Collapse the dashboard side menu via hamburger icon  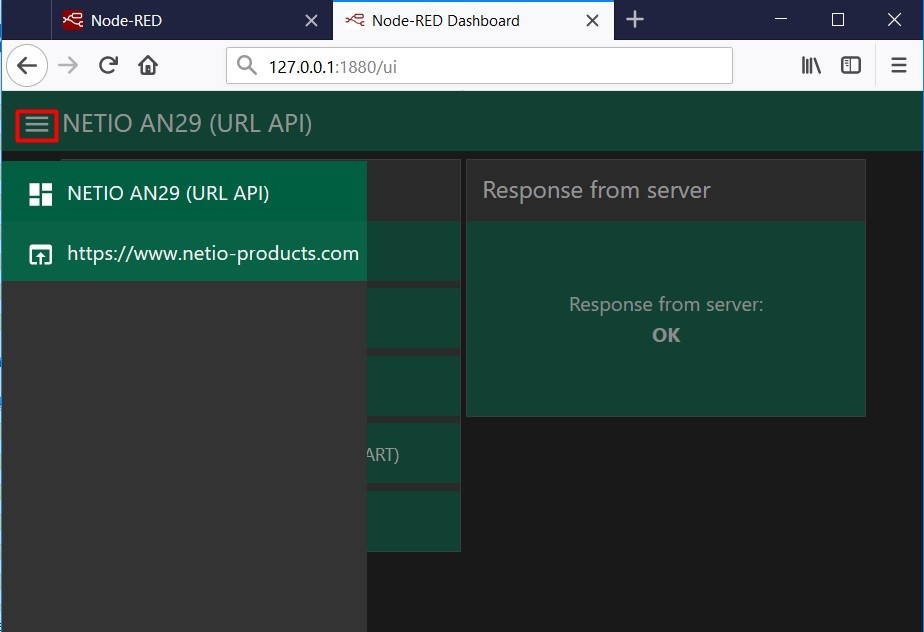(x=37, y=124)
